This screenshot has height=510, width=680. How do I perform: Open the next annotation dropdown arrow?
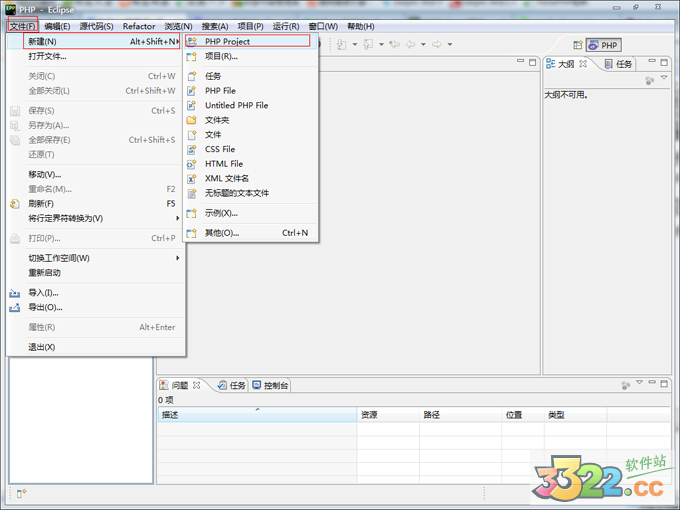pos(355,44)
